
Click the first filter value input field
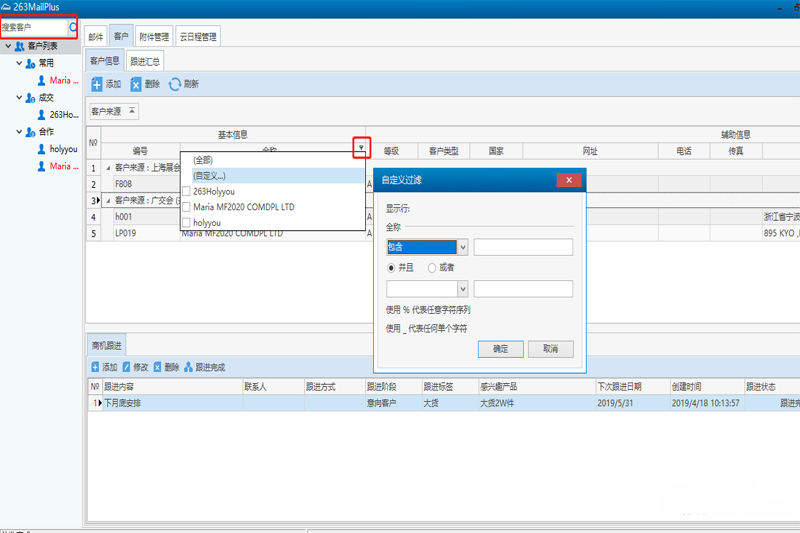(523, 247)
